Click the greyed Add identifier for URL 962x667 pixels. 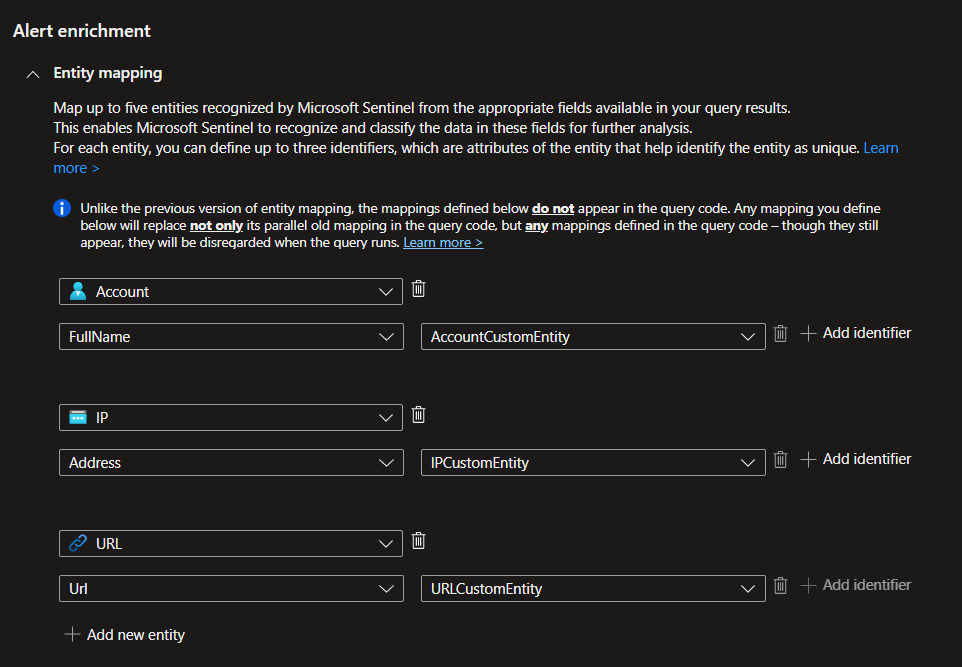(x=856, y=585)
